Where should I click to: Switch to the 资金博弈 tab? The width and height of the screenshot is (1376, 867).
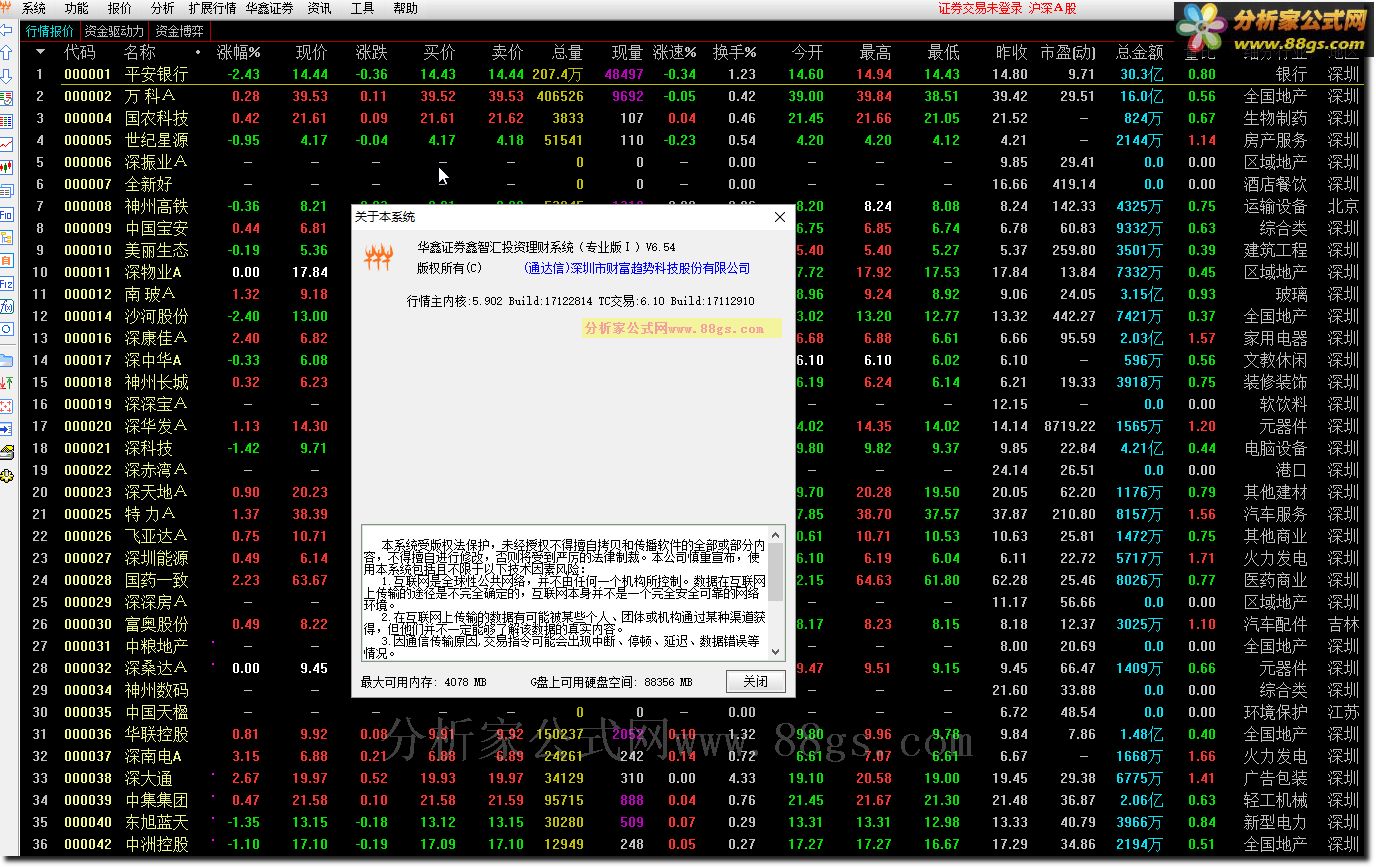tap(179, 31)
